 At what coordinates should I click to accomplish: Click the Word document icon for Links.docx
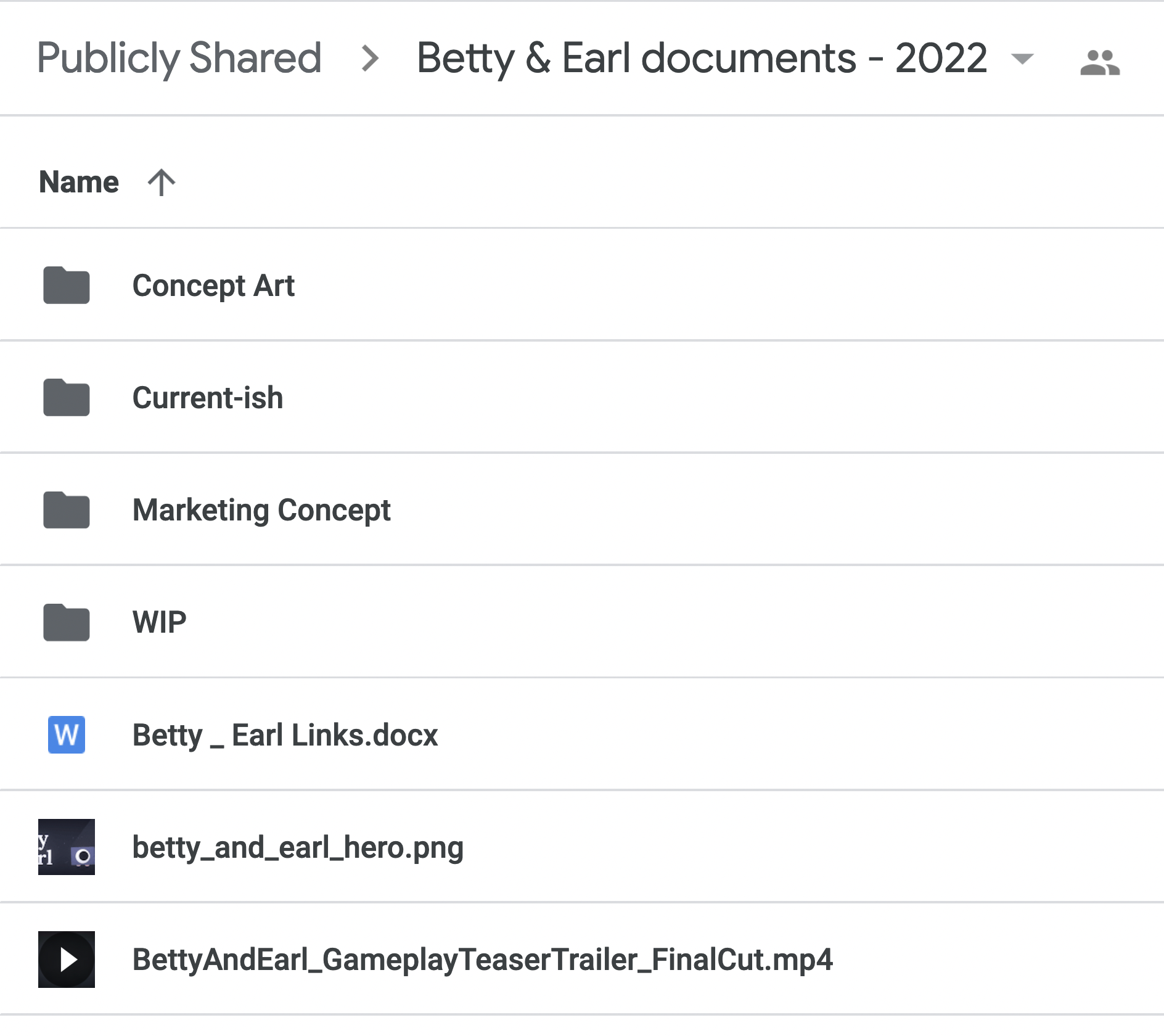point(66,734)
